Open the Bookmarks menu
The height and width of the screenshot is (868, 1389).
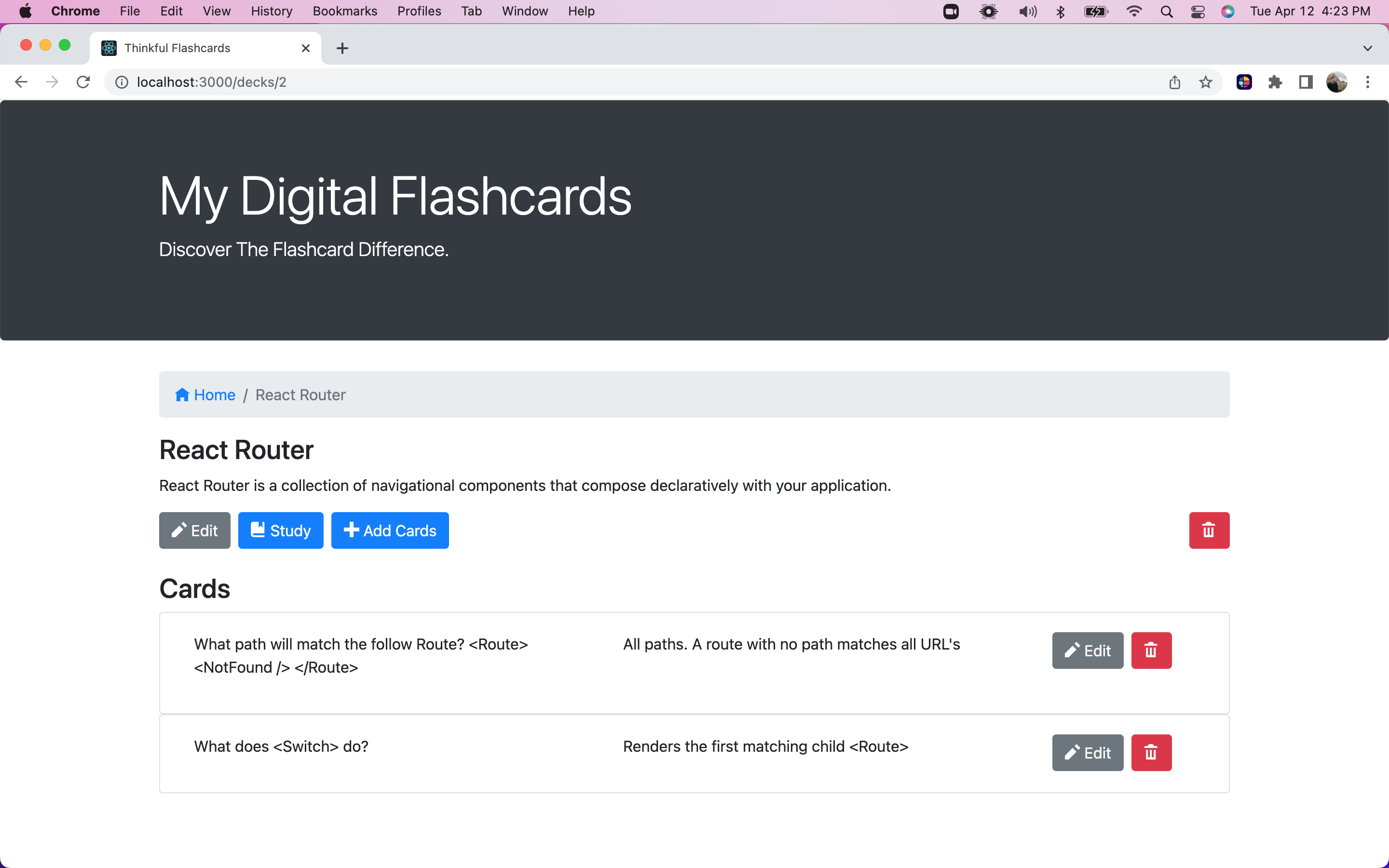point(344,12)
